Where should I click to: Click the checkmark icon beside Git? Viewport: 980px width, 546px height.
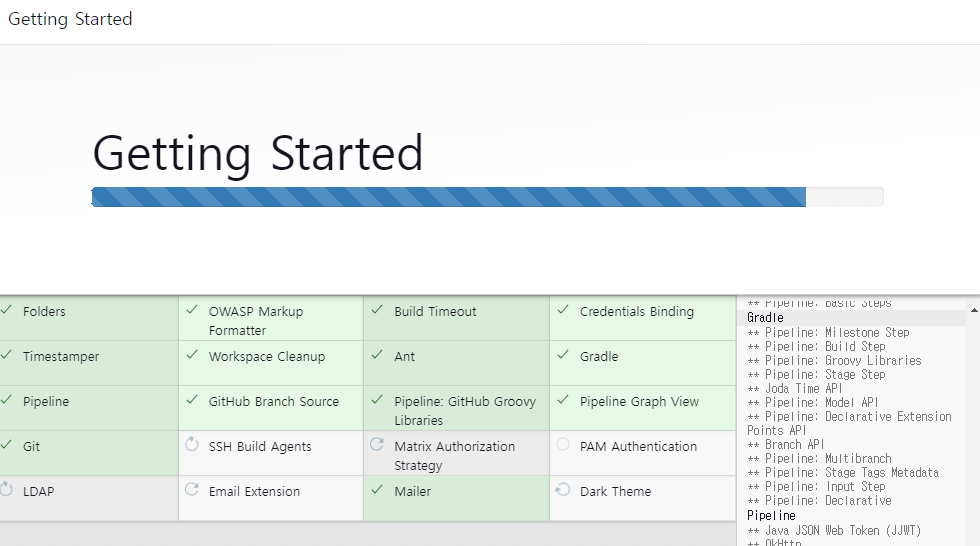pyautogui.click(x=6, y=445)
